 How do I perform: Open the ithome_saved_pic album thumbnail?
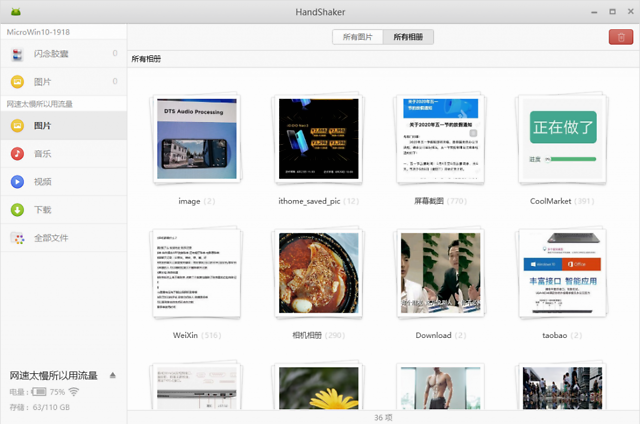(319, 139)
